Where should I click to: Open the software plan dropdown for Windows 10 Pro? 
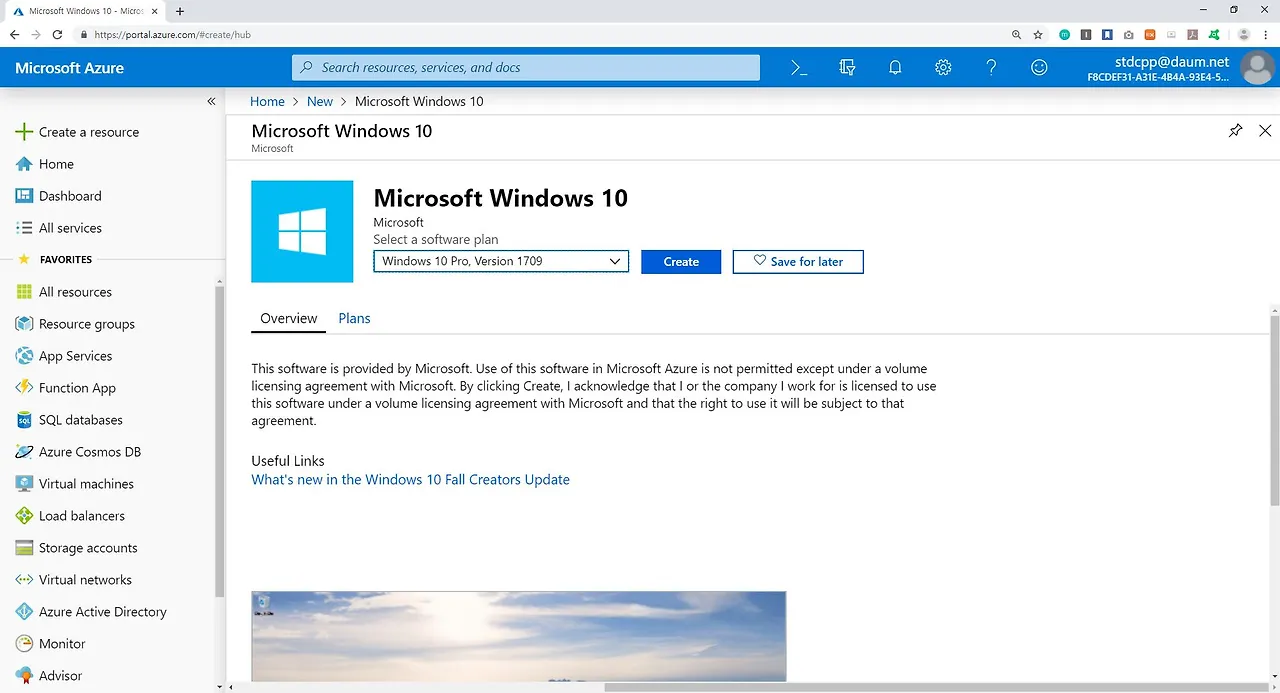501,261
